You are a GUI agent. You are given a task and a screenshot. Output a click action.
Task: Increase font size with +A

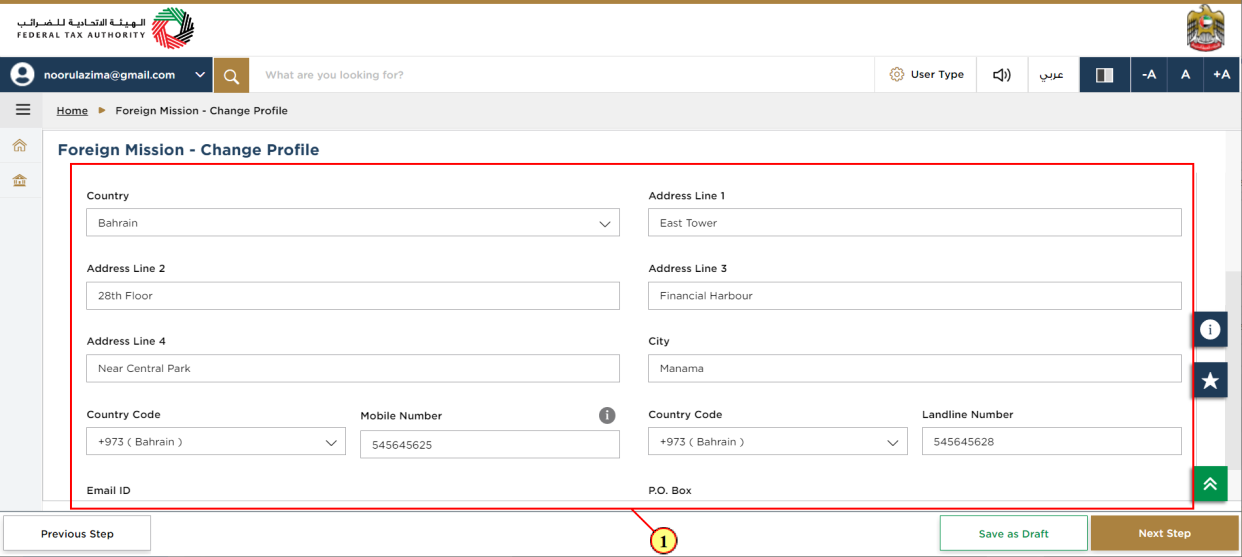coord(1222,75)
